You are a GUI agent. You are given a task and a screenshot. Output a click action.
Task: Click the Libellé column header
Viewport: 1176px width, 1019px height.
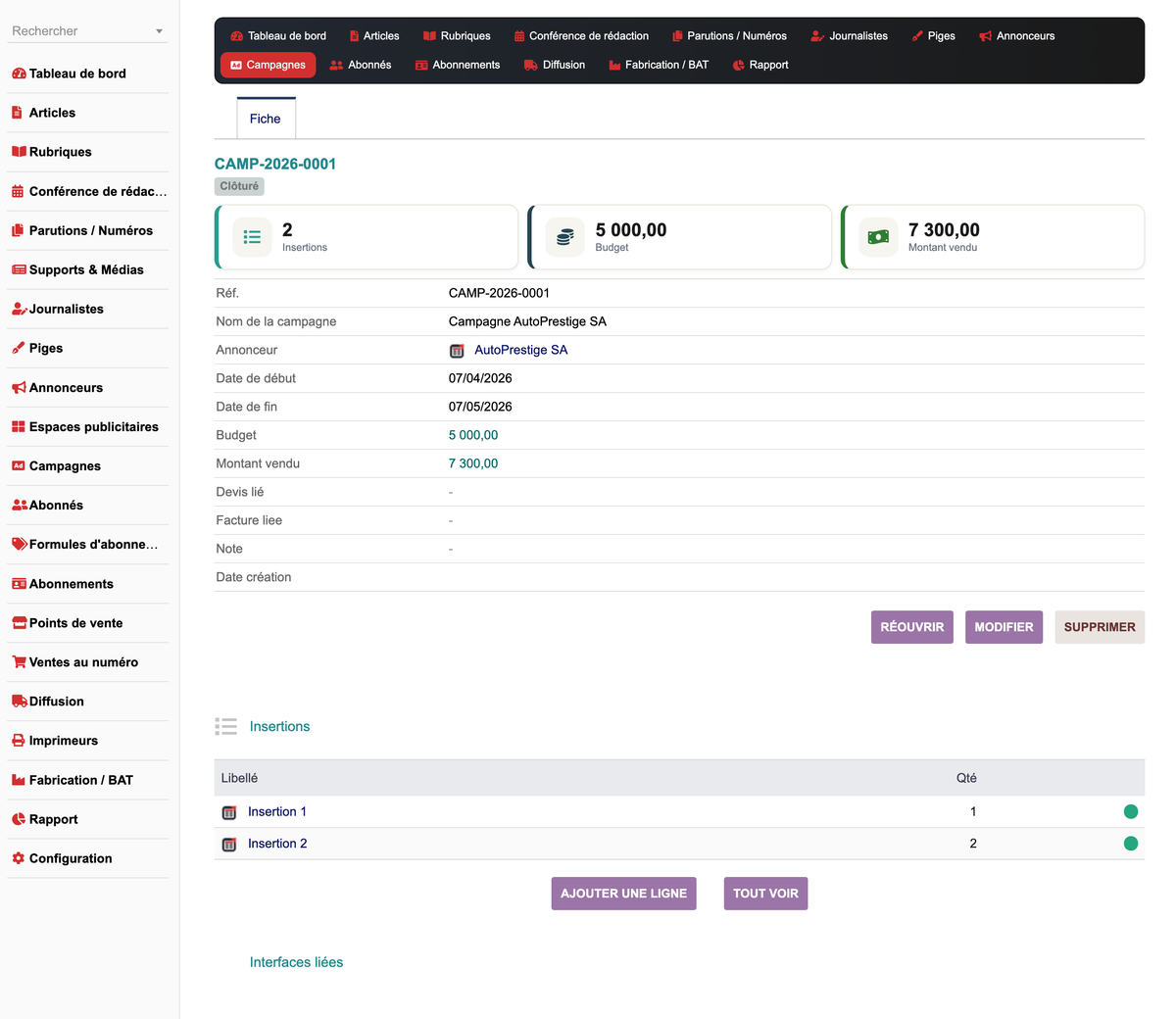click(x=239, y=778)
